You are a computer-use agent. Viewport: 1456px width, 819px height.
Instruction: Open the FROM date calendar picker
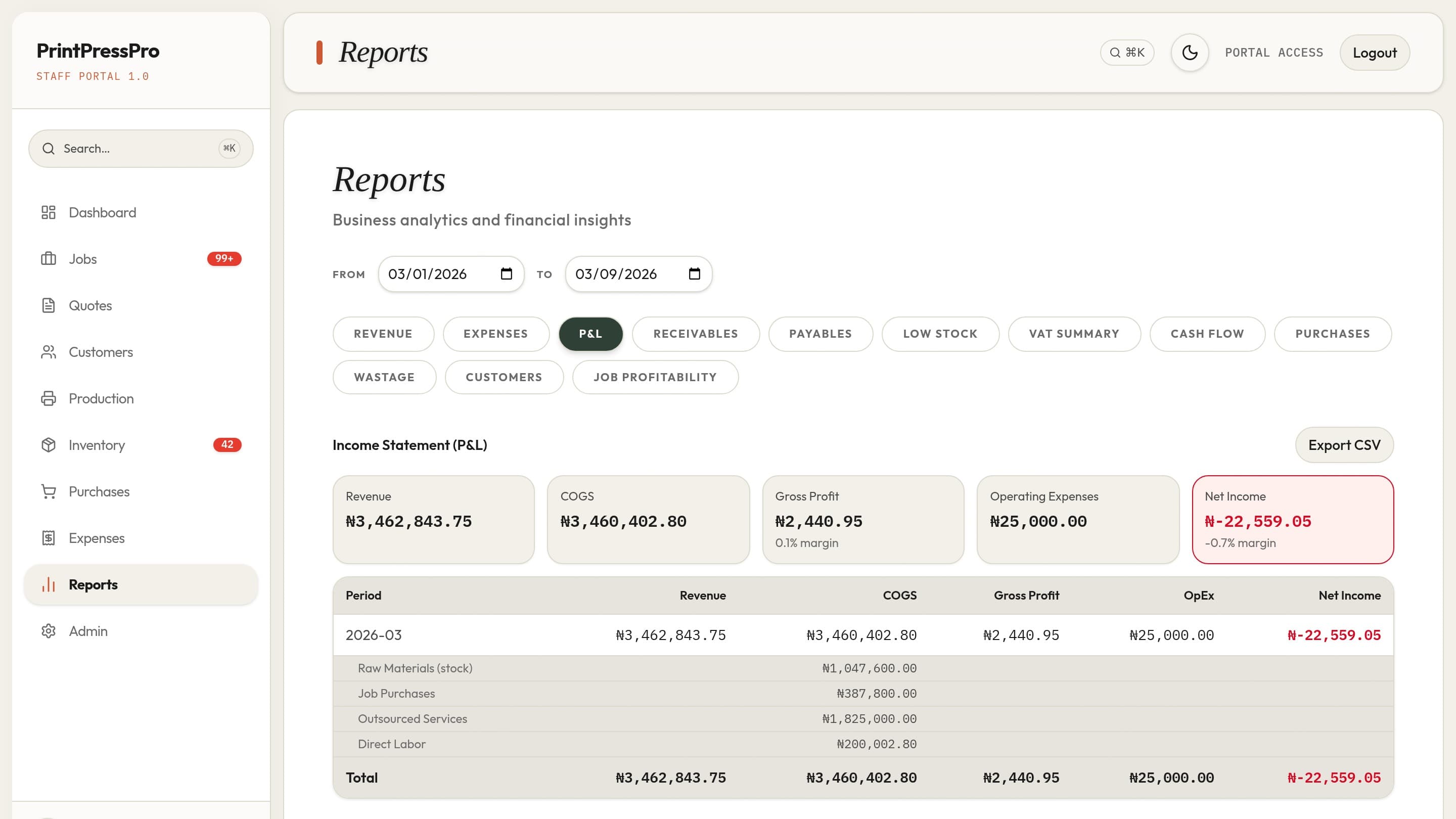(x=506, y=274)
